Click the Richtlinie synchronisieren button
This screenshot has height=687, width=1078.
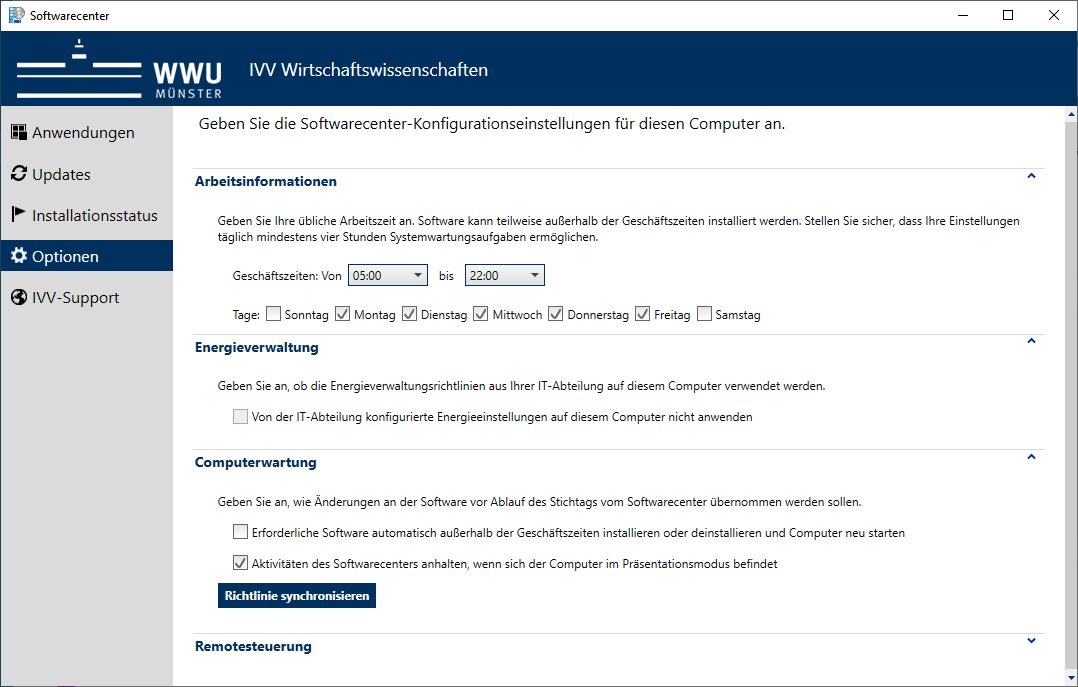coord(297,596)
